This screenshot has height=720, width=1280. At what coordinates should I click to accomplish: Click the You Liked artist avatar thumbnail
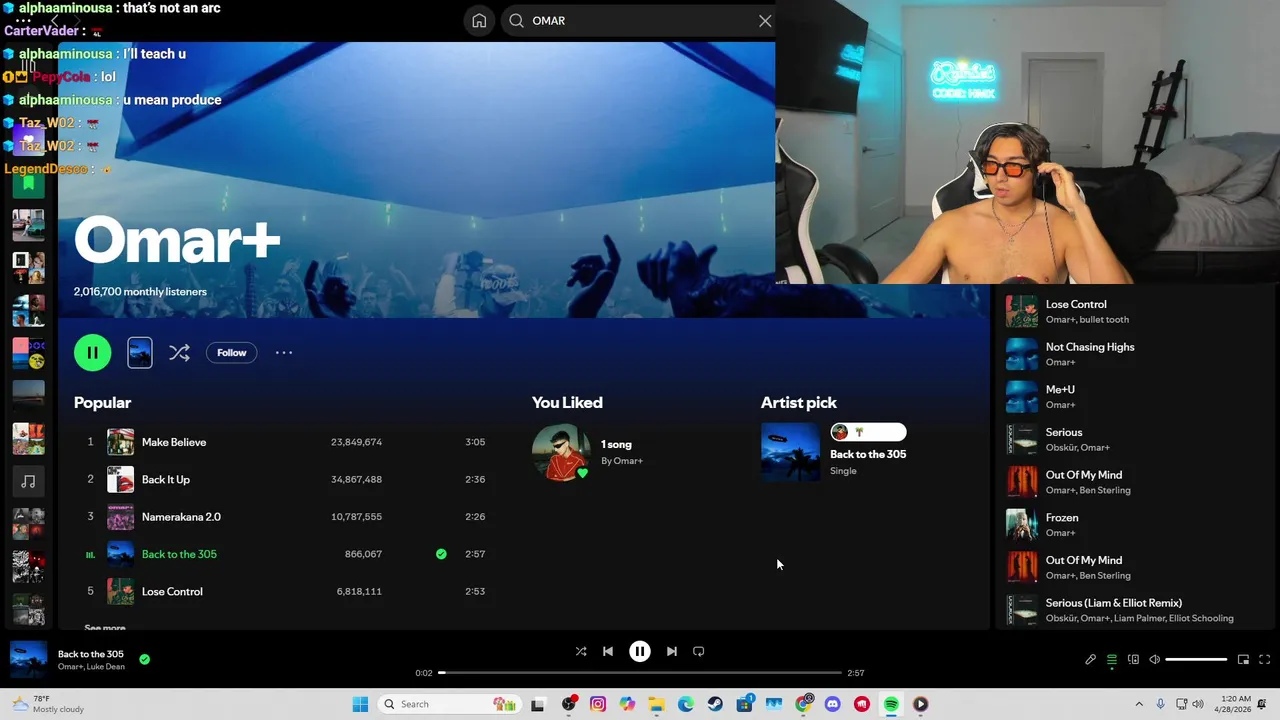coord(561,452)
